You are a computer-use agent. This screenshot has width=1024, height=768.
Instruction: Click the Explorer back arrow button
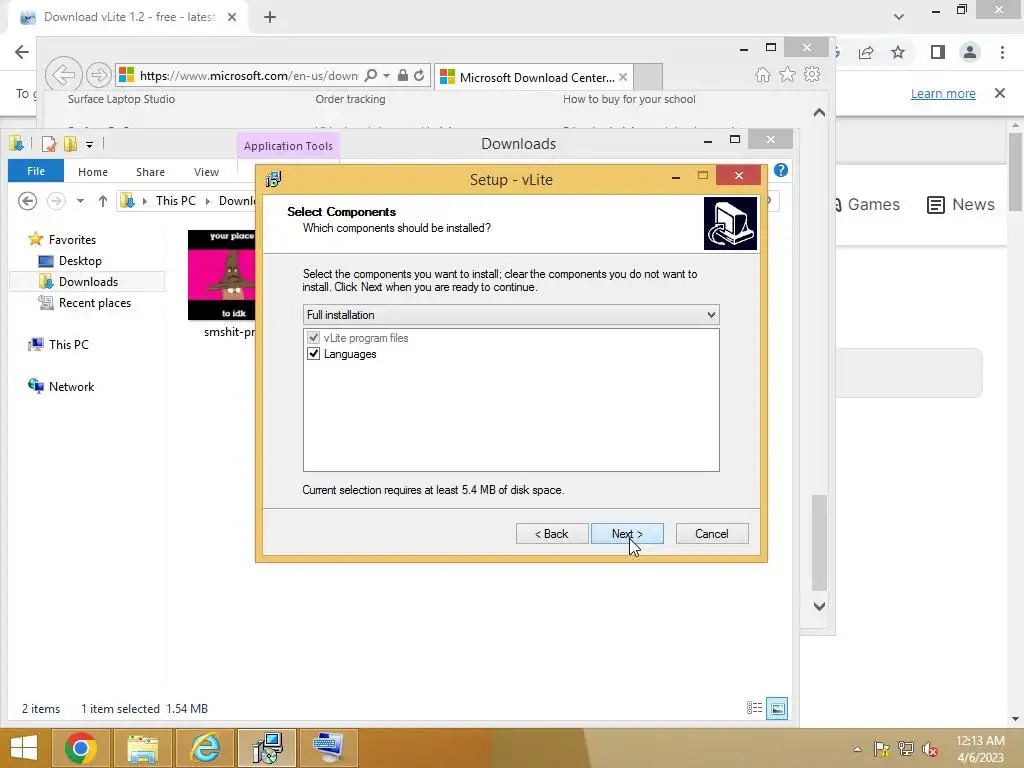pyautogui.click(x=27, y=200)
